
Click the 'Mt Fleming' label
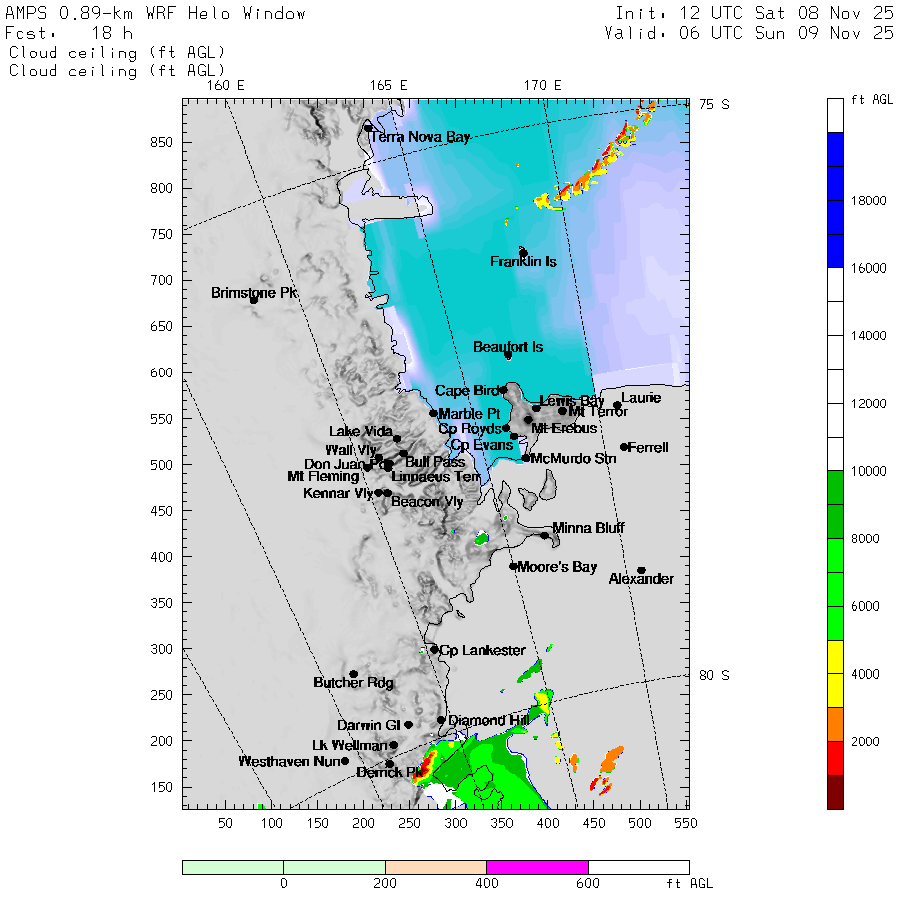click(323, 476)
